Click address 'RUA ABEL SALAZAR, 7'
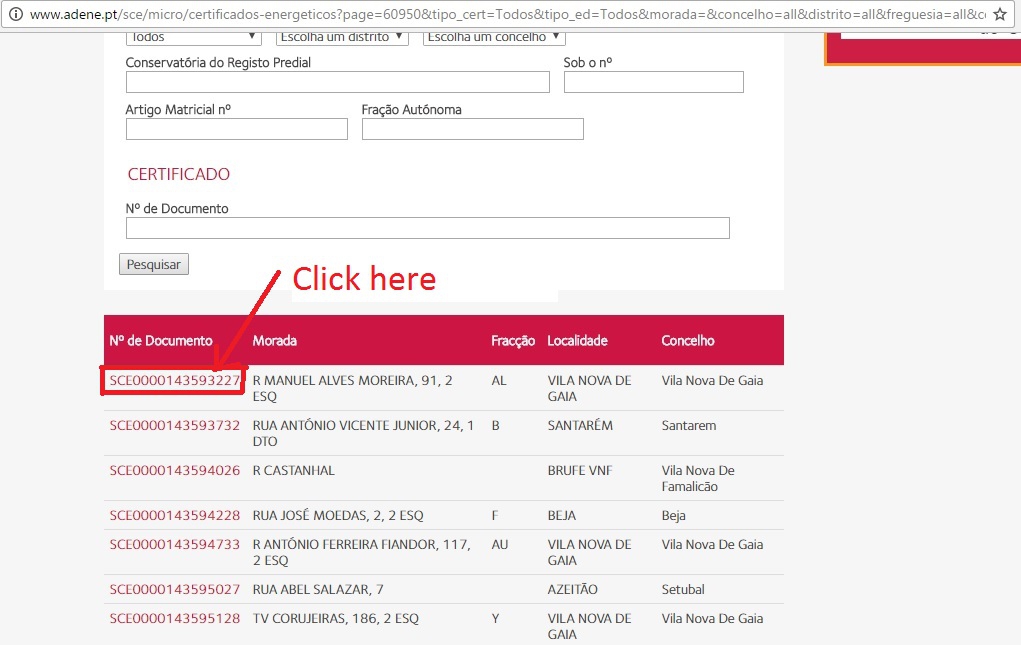The height and width of the screenshot is (645, 1021). coord(318,589)
